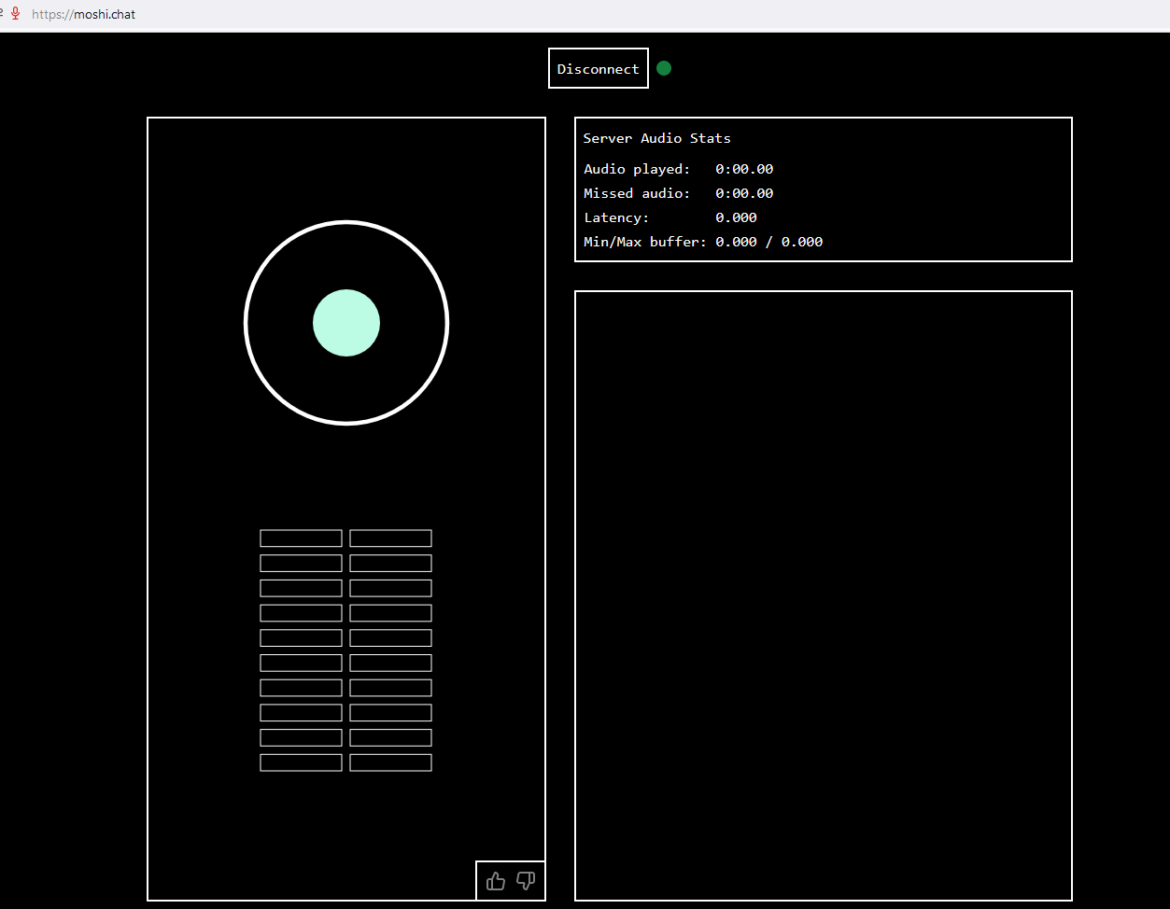The height and width of the screenshot is (909, 1170).
Task: Click inside the empty transcript panel
Action: point(823,595)
